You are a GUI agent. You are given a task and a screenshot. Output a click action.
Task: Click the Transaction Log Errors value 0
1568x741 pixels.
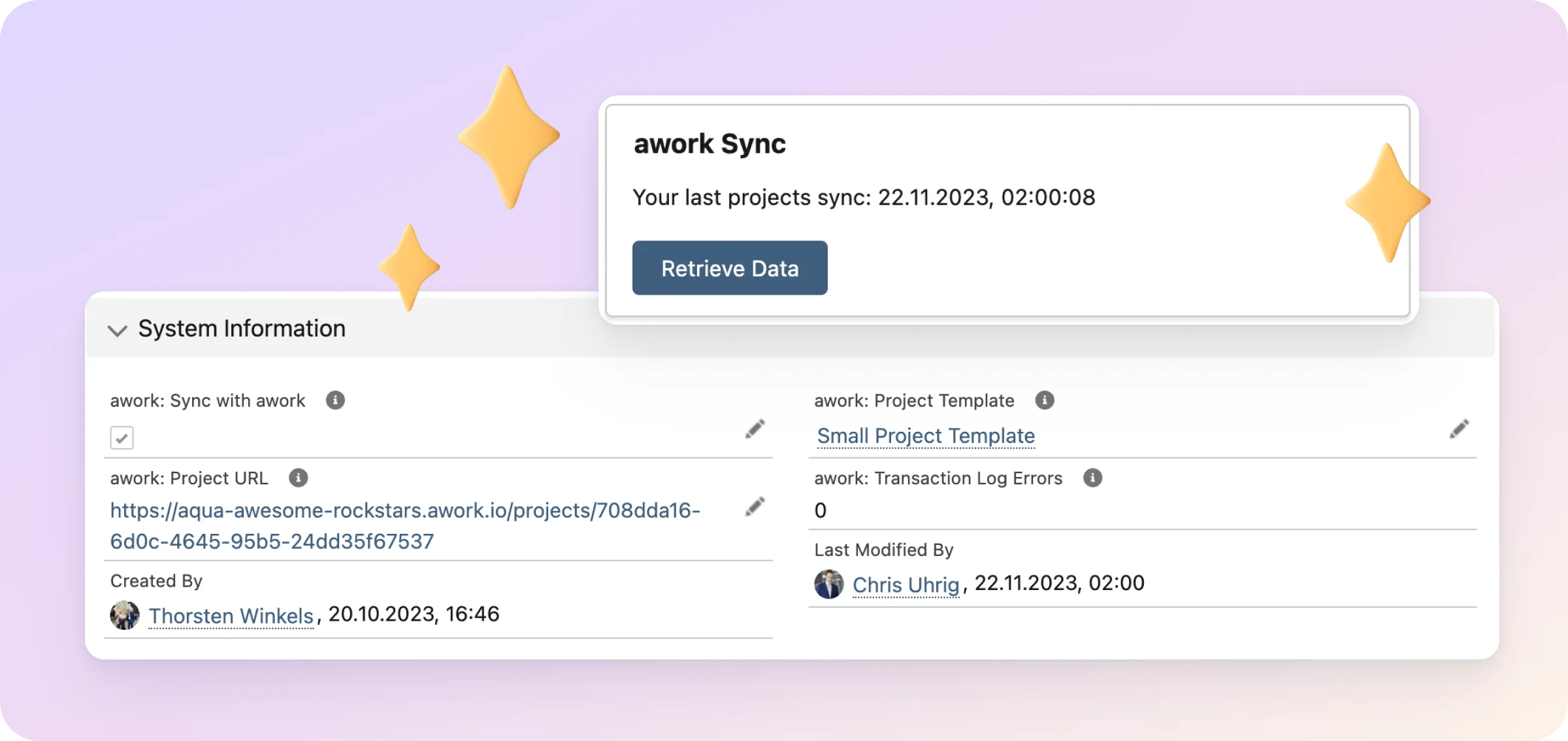(x=821, y=510)
